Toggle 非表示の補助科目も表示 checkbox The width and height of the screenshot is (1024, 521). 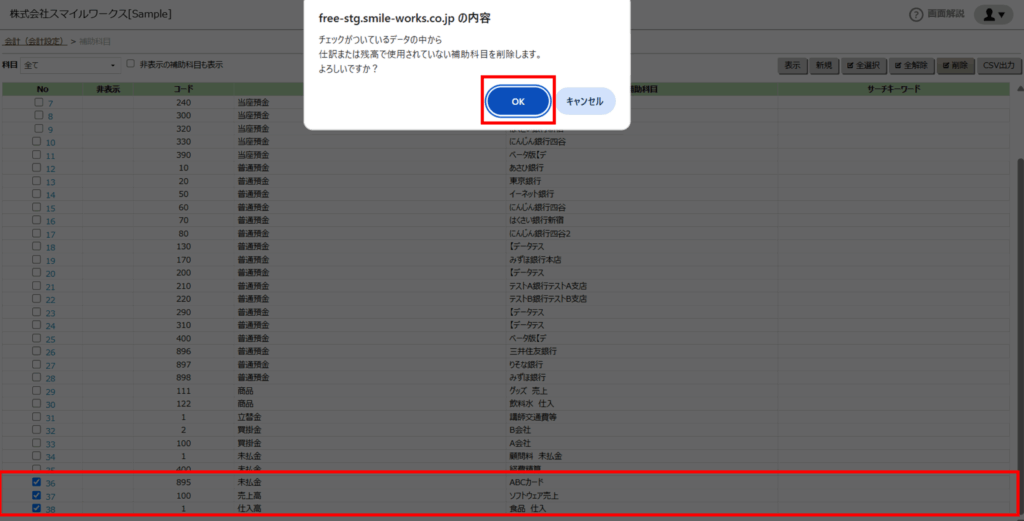[x=130, y=64]
